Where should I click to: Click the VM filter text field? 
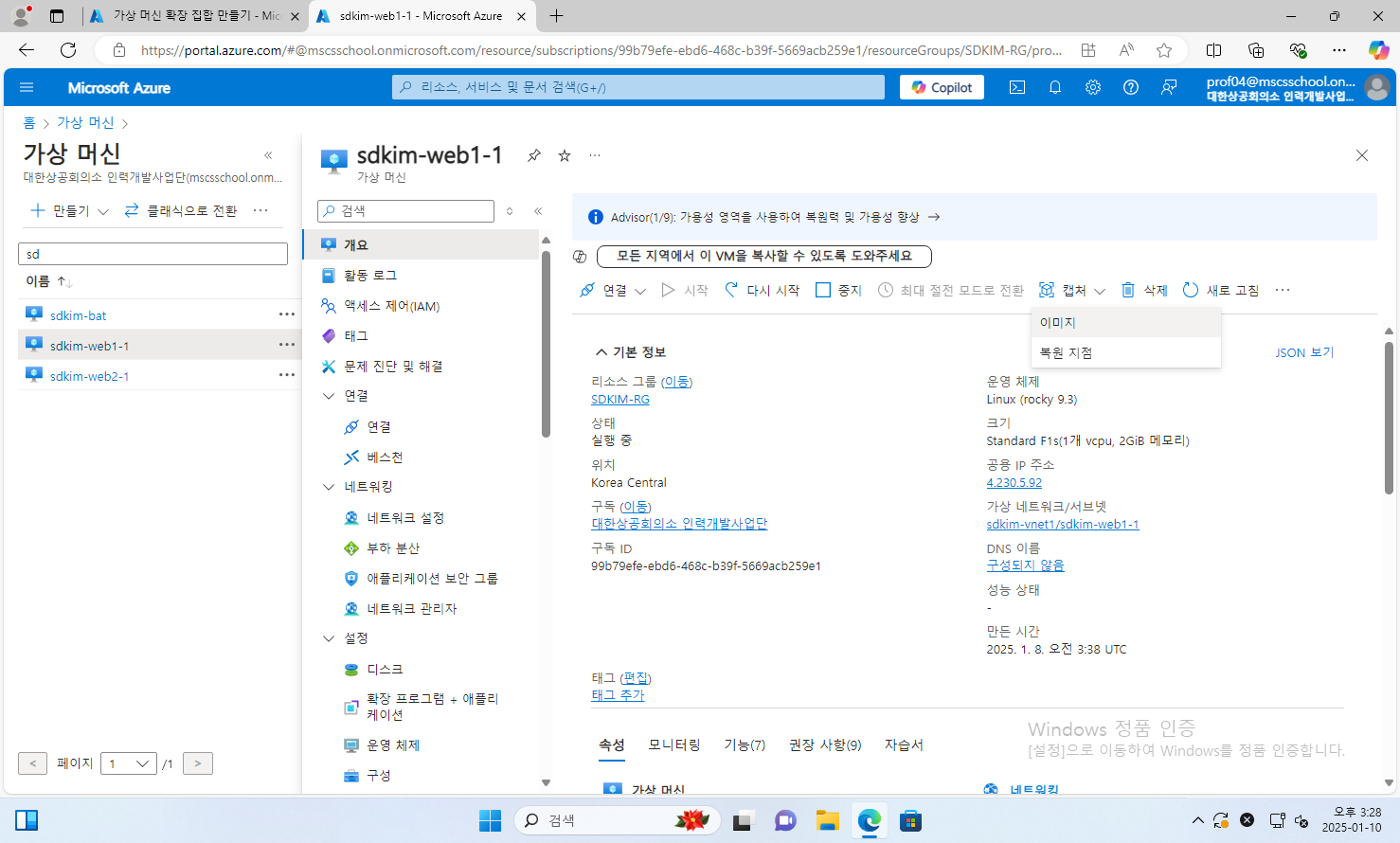[153, 254]
